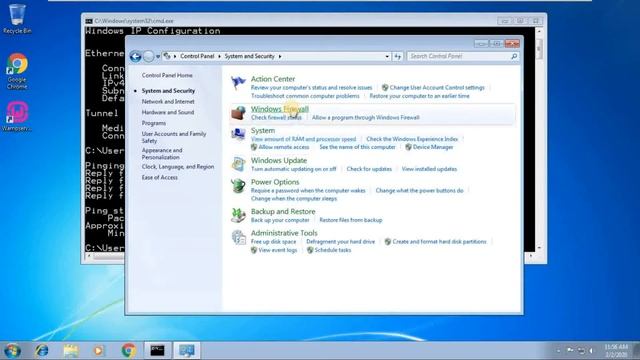Click Allow a program through Windows Firewall
This screenshot has width=640, height=360.
click(x=365, y=118)
